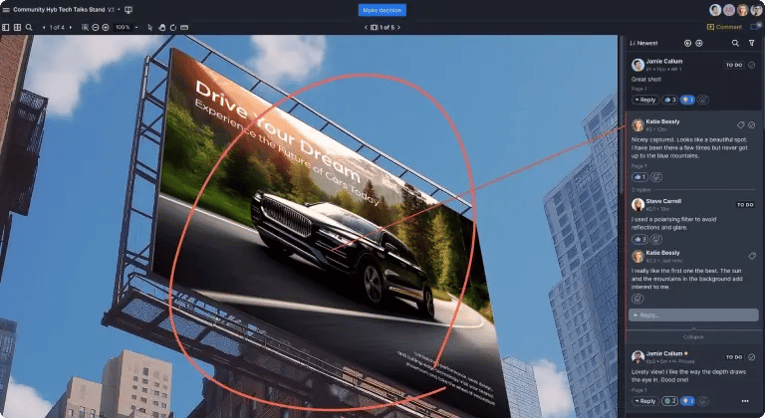Click the collapse all comments icon
The image size is (765, 418).
[687, 43]
